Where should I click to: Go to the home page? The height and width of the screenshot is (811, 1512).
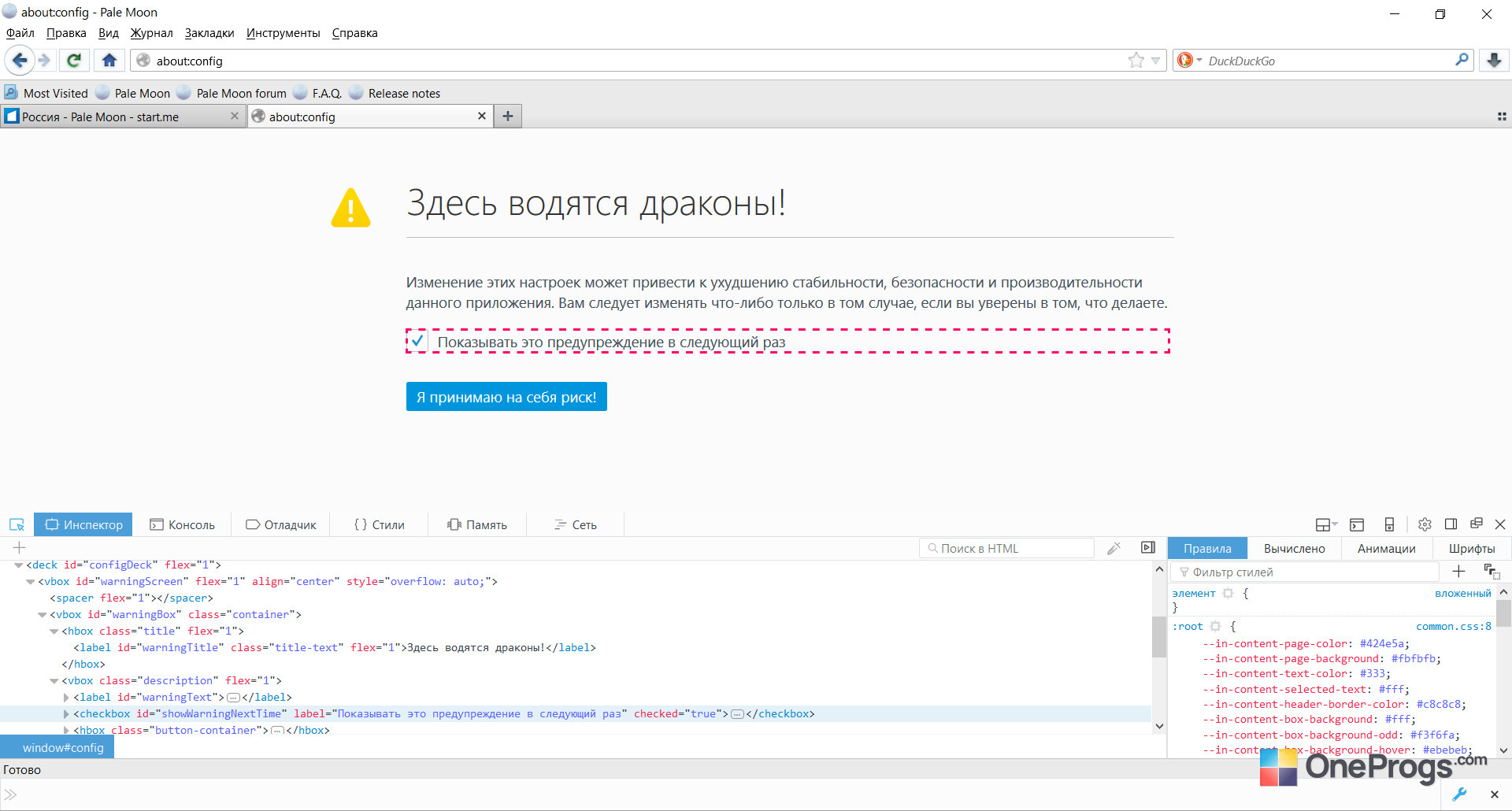point(109,61)
